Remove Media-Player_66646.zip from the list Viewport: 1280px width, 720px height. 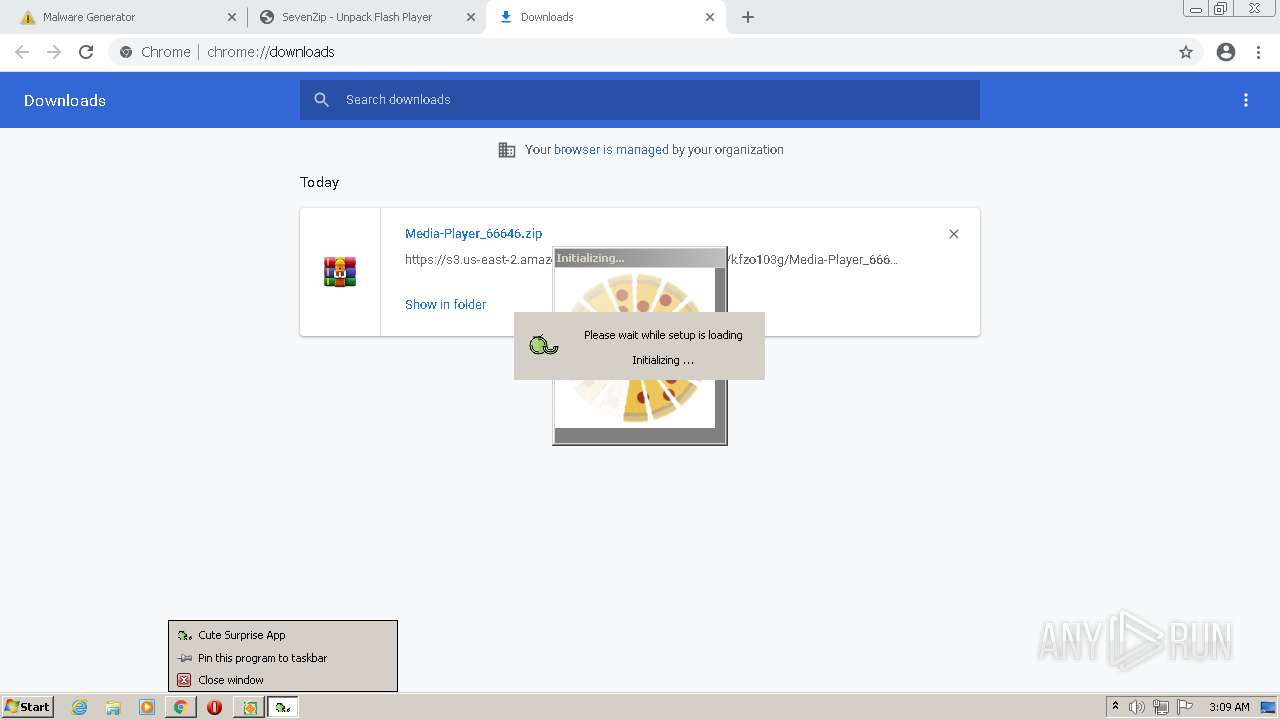(x=954, y=234)
